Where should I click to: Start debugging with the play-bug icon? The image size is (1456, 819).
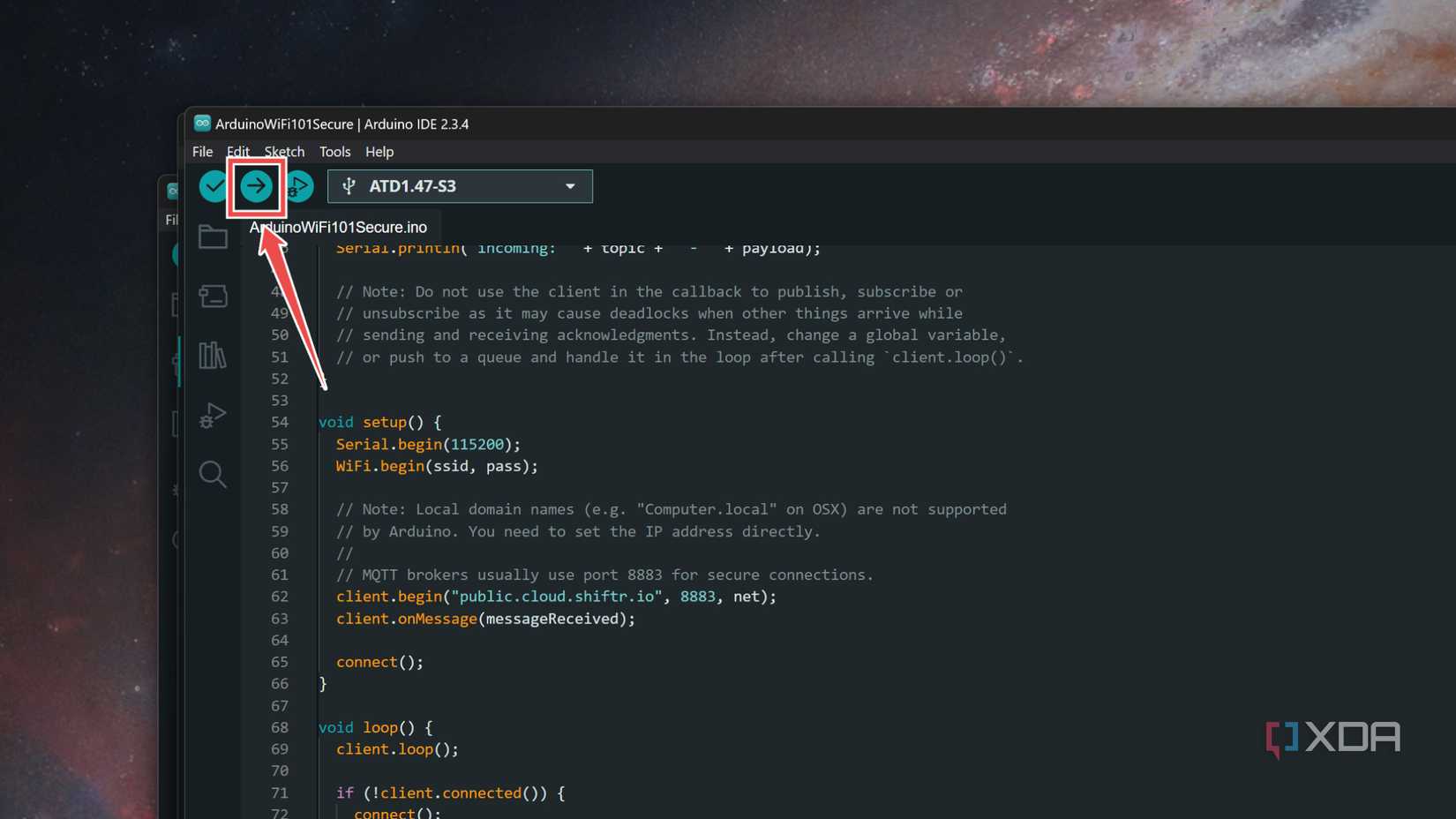point(300,186)
